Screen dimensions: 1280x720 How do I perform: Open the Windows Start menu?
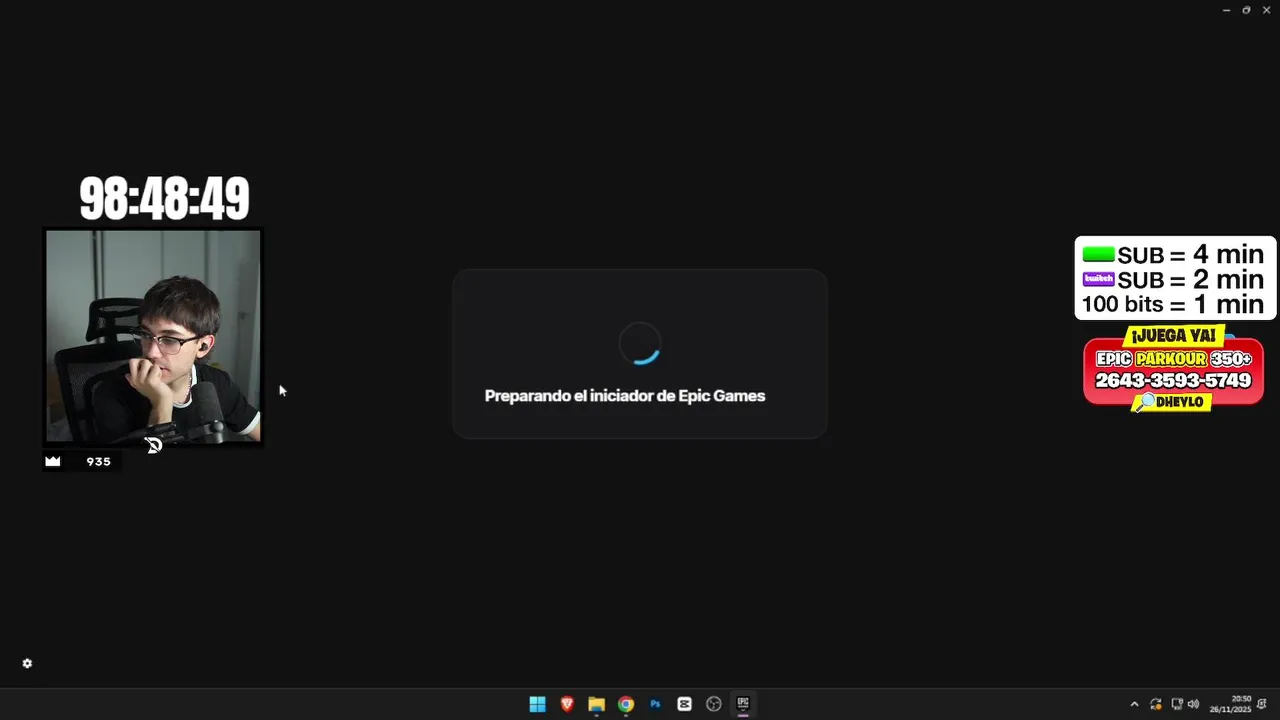[x=537, y=704]
